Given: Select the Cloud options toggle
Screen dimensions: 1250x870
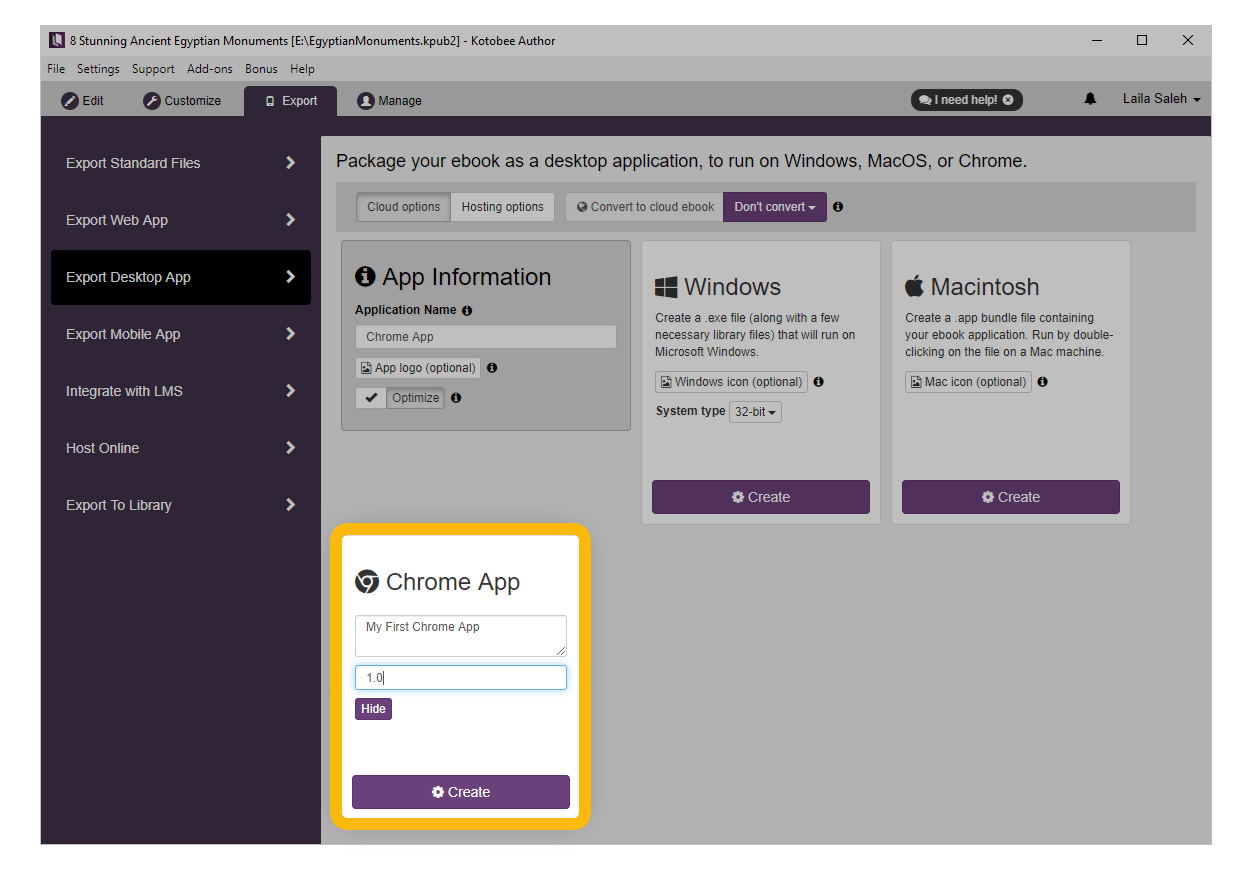Looking at the screenshot, I should [x=403, y=207].
